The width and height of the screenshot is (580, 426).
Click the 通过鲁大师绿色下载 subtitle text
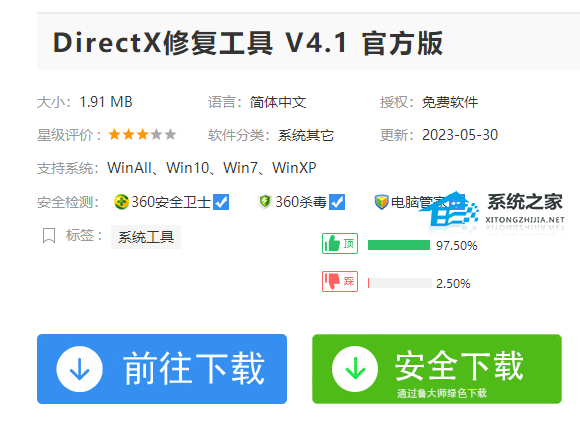442,393
